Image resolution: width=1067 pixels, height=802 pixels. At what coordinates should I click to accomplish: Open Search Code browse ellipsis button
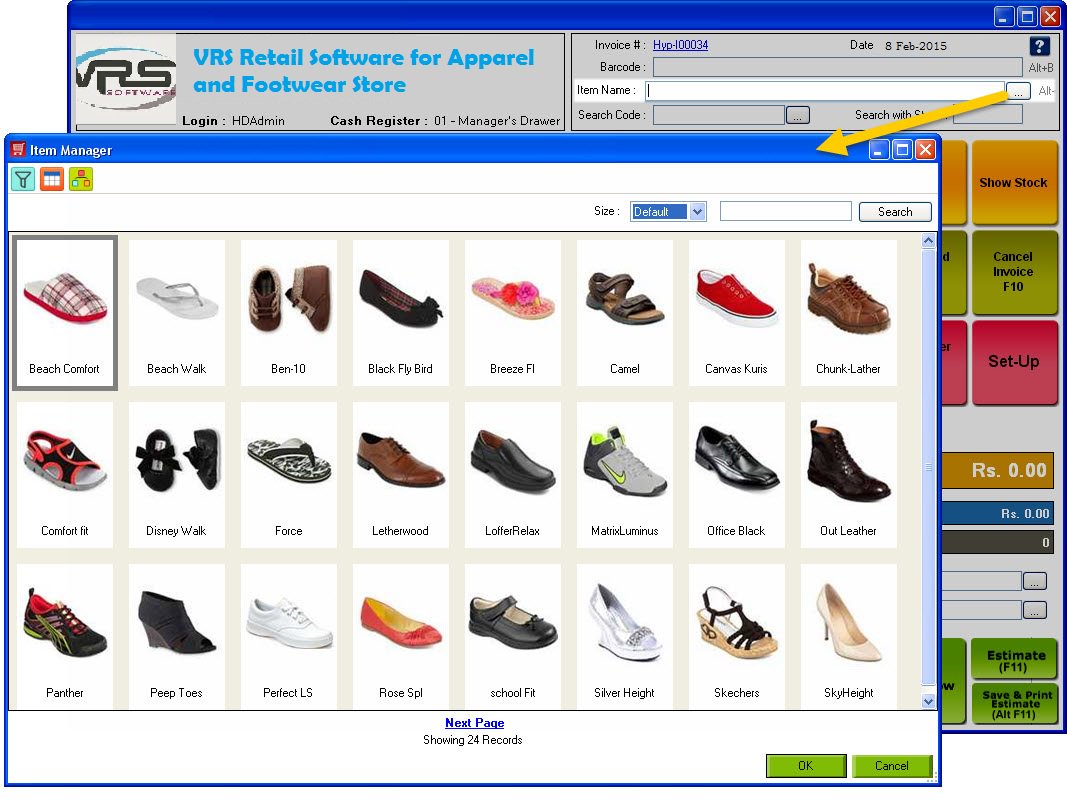pos(798,115)
